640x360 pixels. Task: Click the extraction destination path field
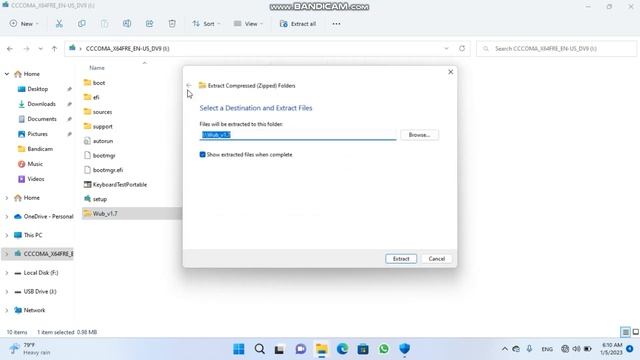(x=298, y=135)
